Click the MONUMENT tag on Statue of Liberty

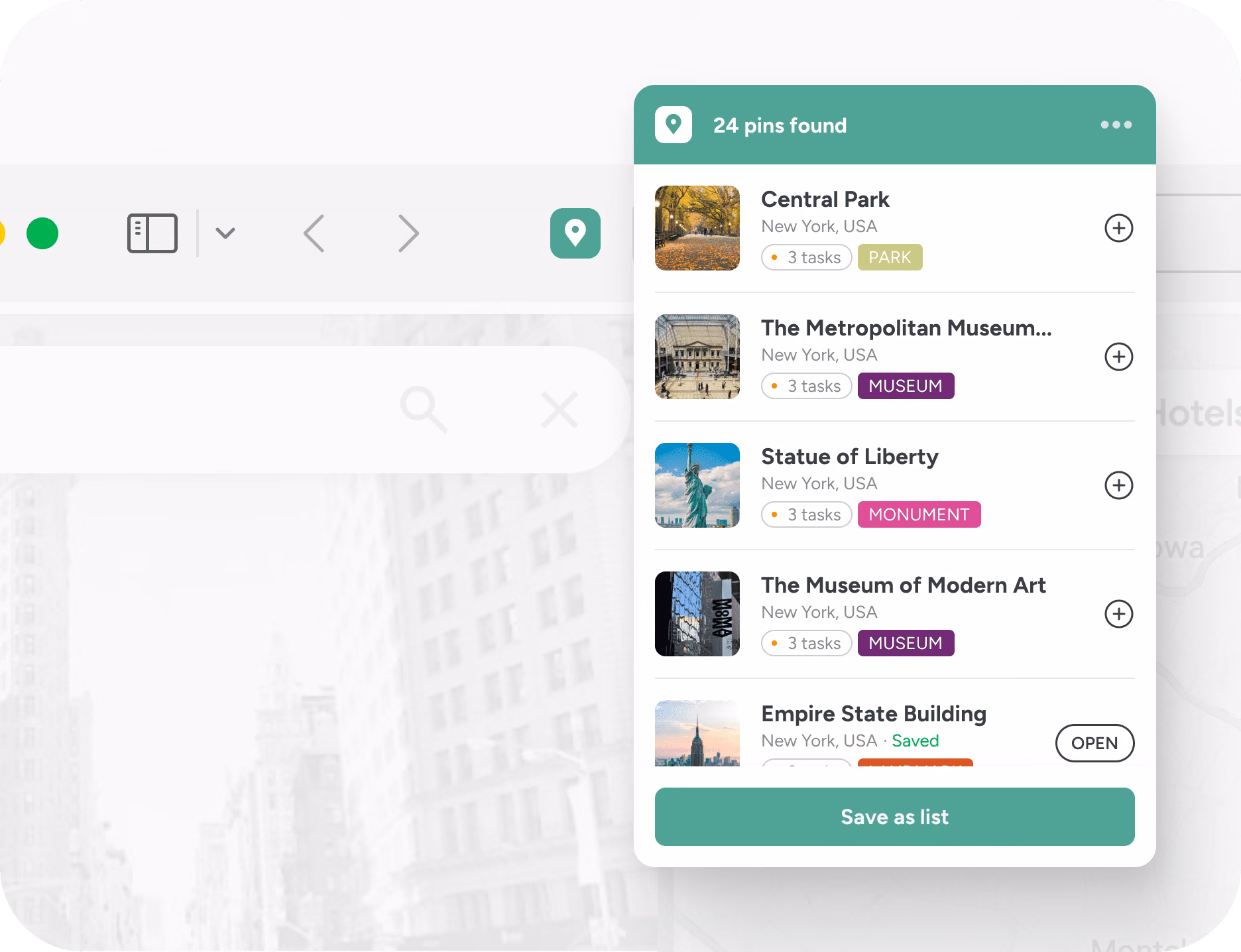coord(919,514)
